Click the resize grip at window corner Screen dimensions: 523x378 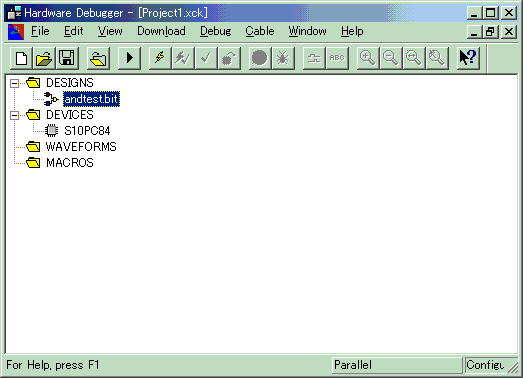click(513, 367)
